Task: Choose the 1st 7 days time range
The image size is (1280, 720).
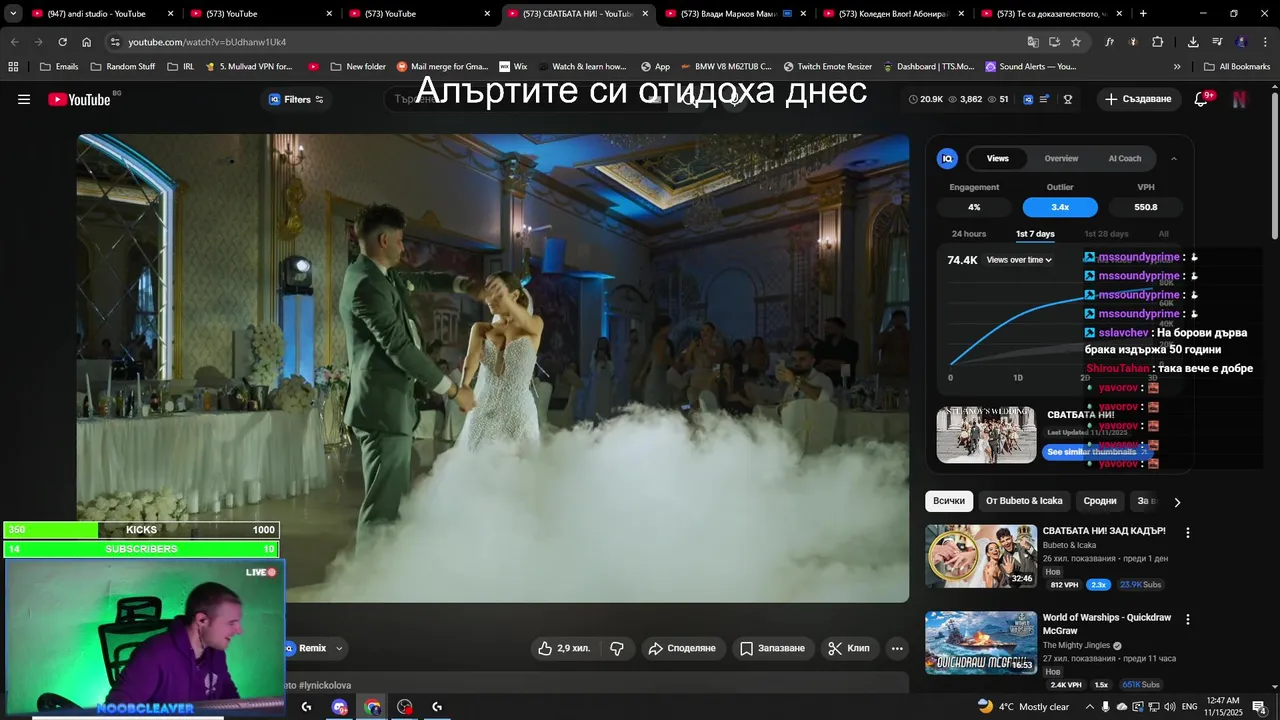Action: tap(1035, 234)
